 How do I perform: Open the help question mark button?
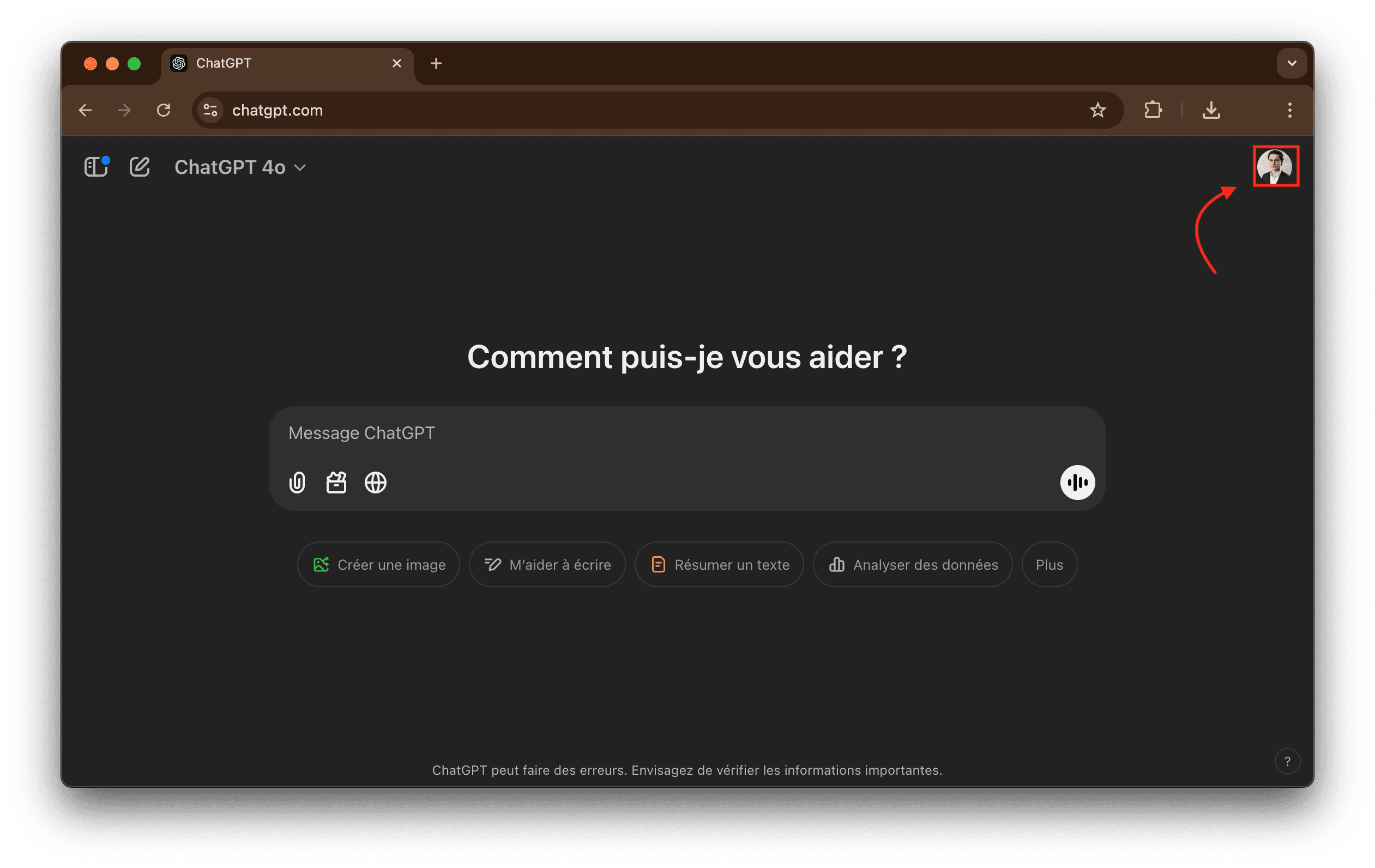[x=1287, y=761]
